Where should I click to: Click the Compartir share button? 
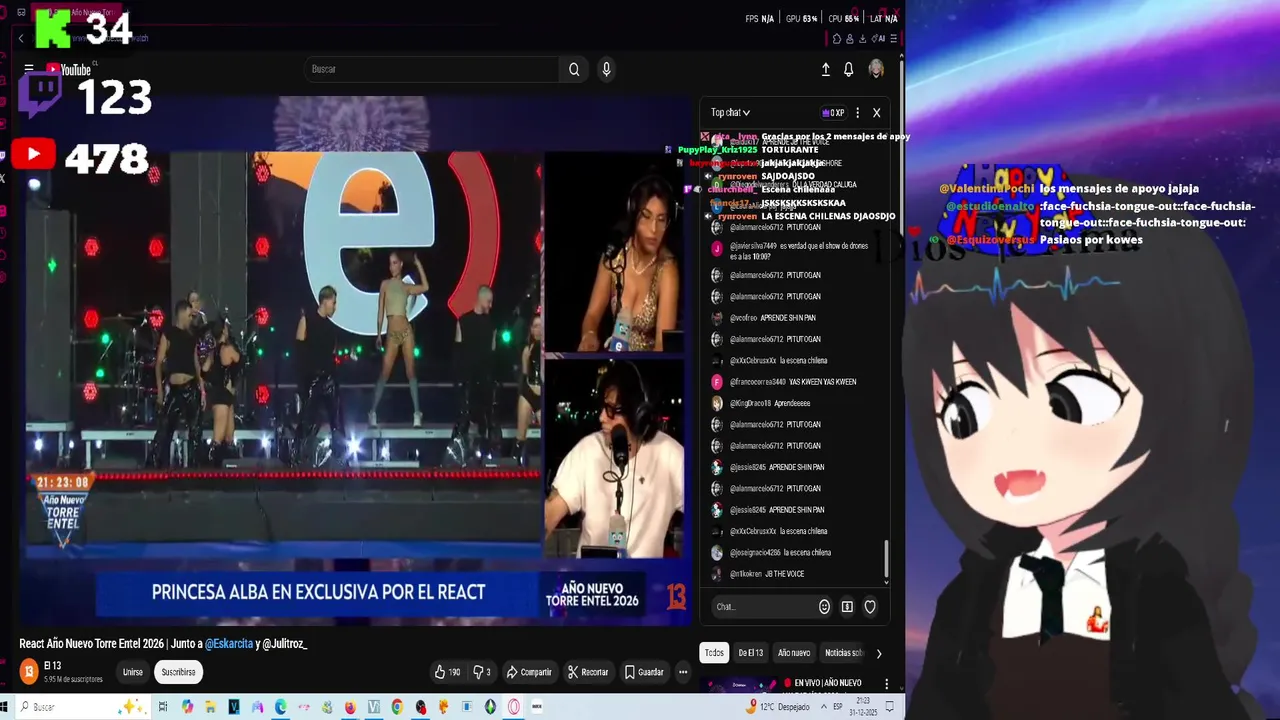[528, 672]
